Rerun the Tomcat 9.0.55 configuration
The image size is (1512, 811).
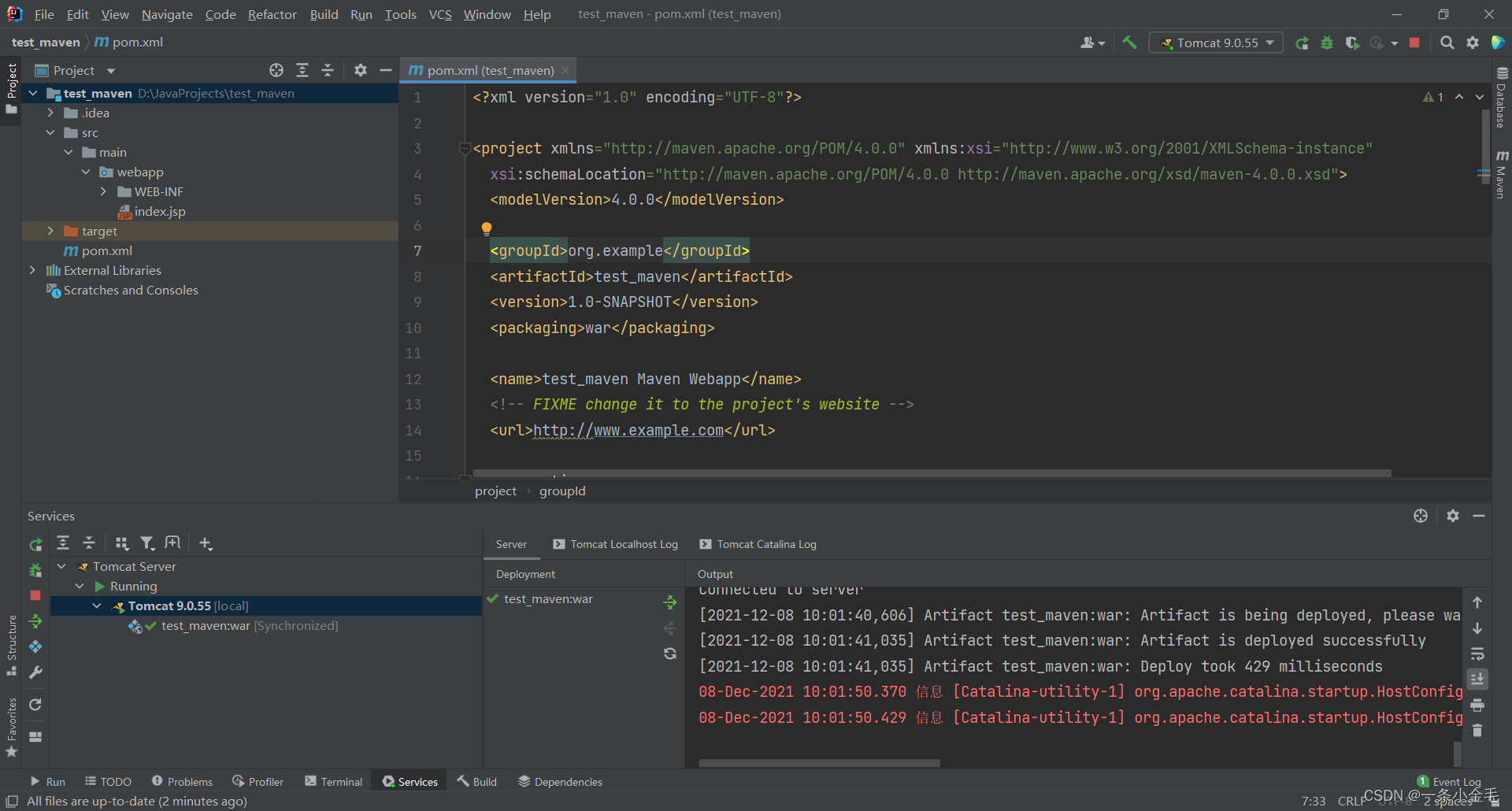point(1303,43)
